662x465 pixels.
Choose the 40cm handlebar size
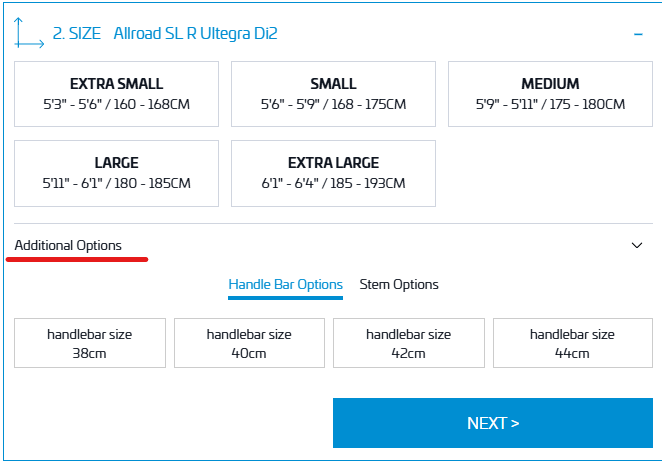coord(249,343)
